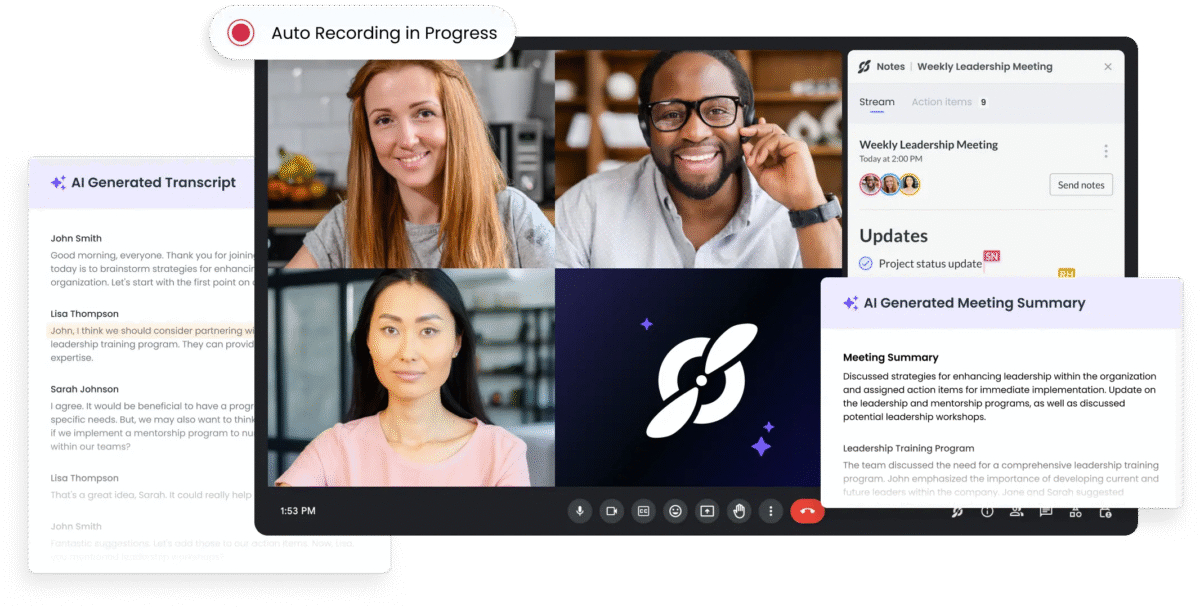The width and height of the screenshot is (1200, 607).
Task: Present your screen
Action: [707, 511]
